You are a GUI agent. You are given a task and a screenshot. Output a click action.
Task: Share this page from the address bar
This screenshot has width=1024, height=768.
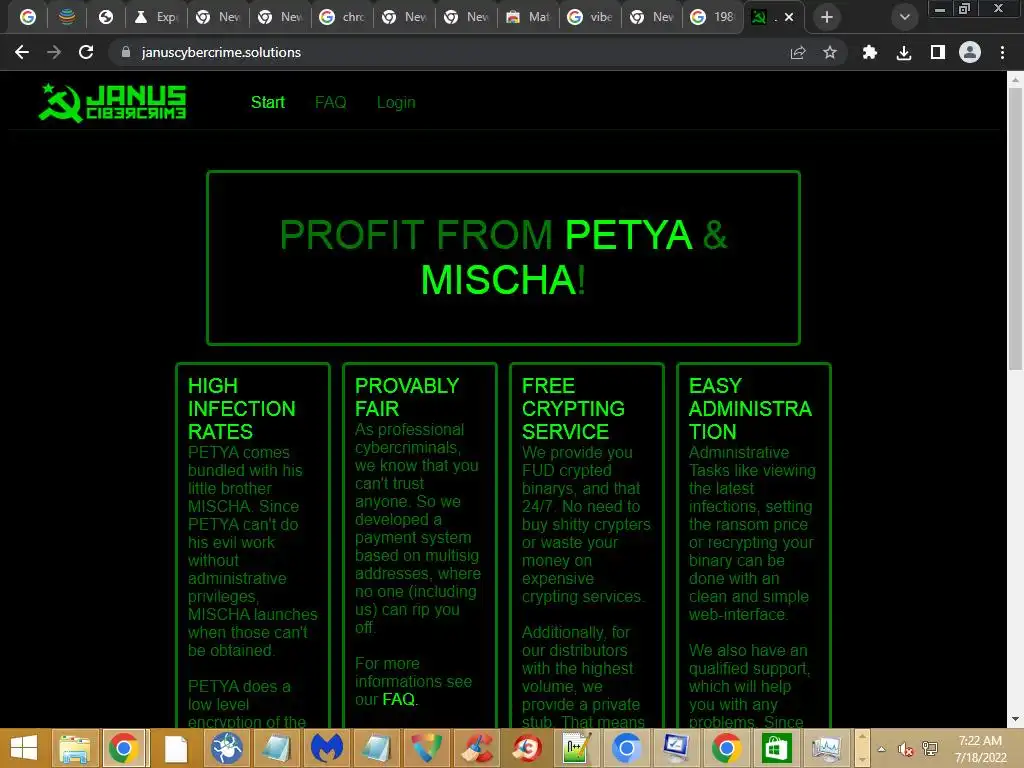798,52
